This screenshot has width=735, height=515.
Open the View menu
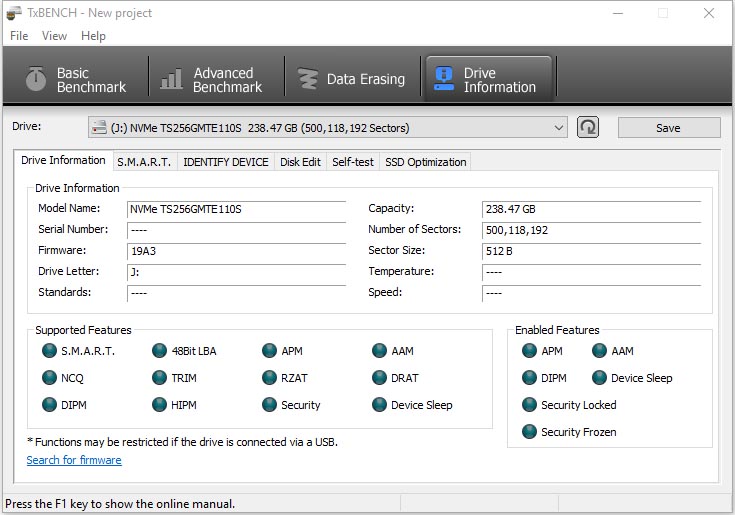54,36
